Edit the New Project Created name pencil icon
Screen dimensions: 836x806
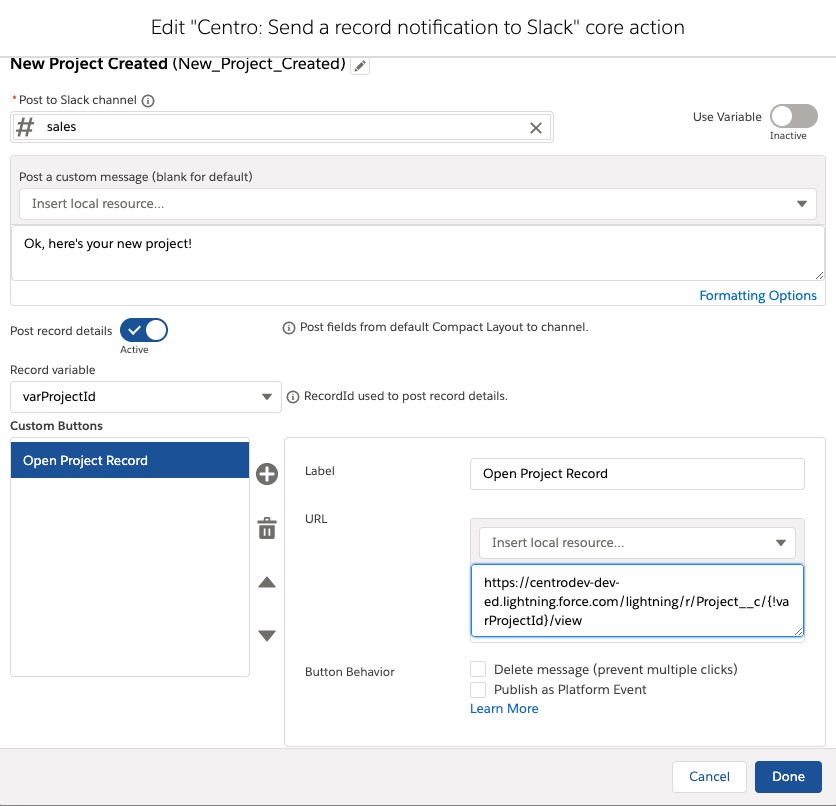click(360, 66)
